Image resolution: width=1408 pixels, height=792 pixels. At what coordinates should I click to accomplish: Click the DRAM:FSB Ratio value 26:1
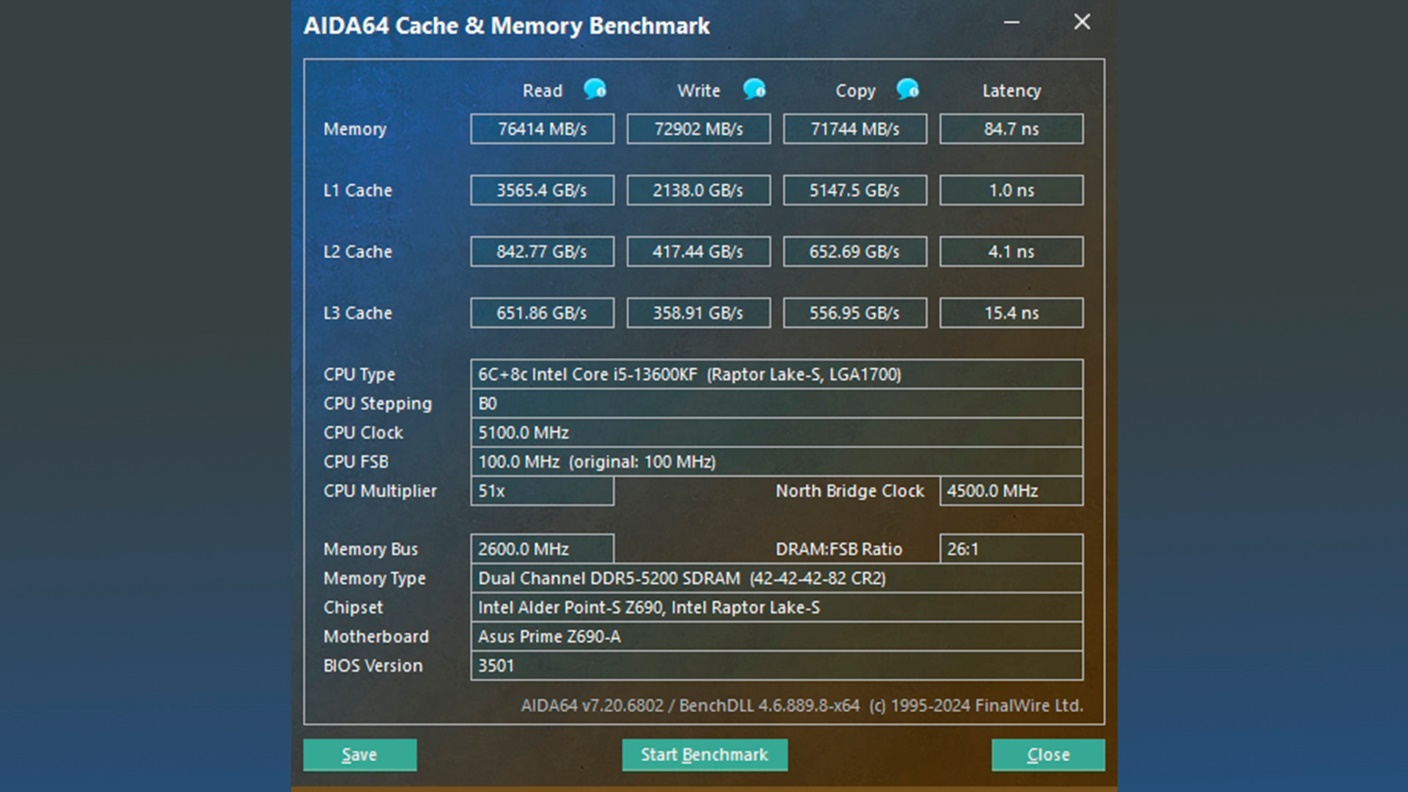coord(1011,549)
